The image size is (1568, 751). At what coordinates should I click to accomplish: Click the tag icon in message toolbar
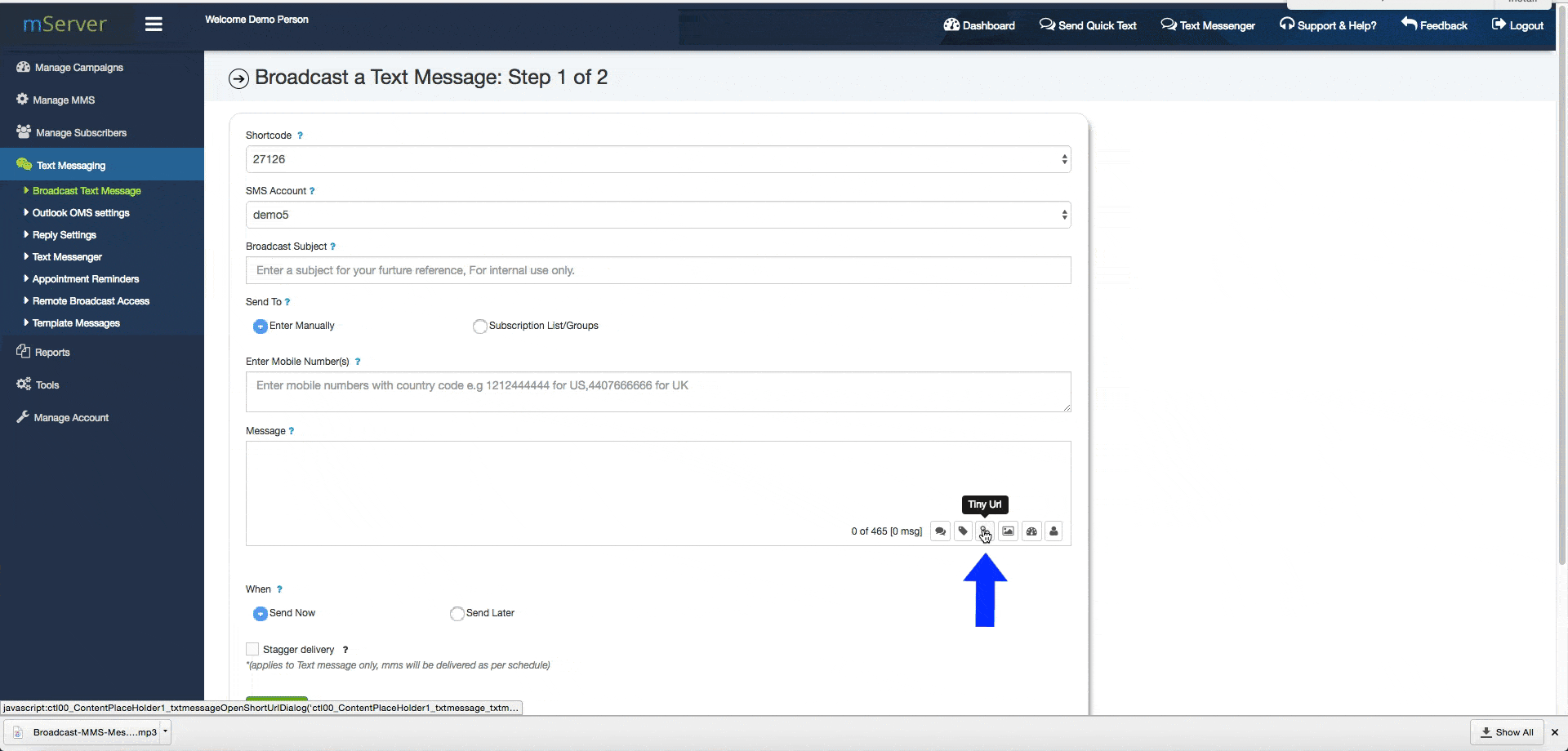(963, 531)
